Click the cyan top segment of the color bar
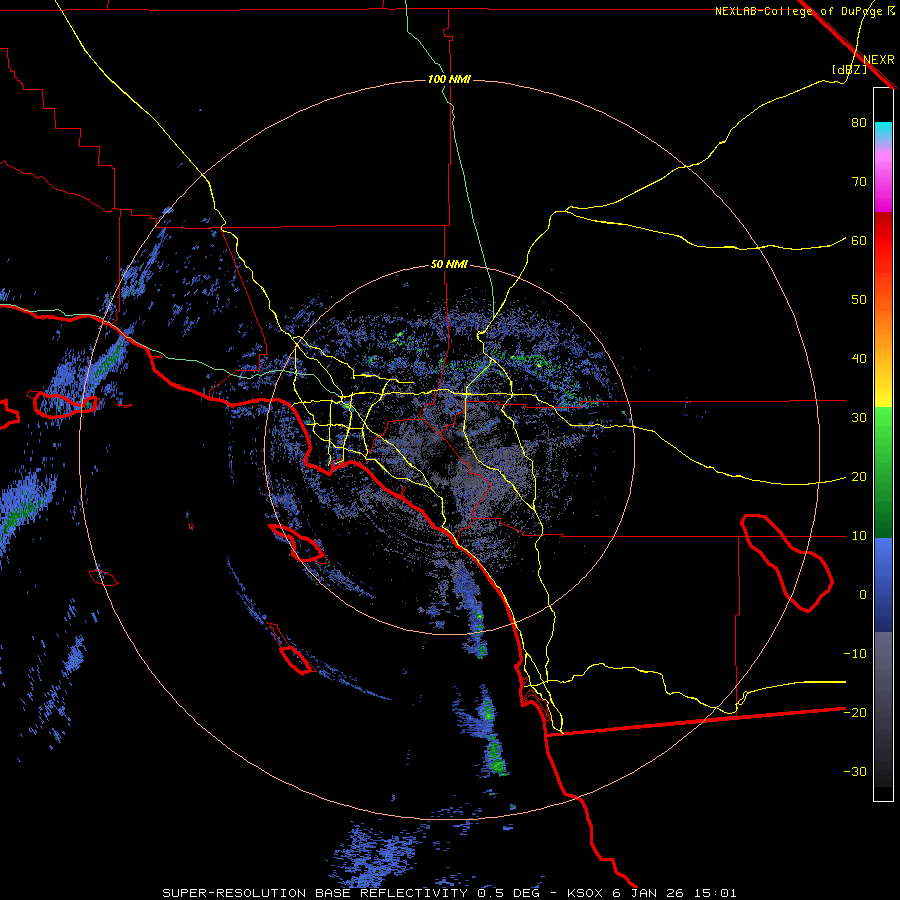 click(x=883, y=131)
